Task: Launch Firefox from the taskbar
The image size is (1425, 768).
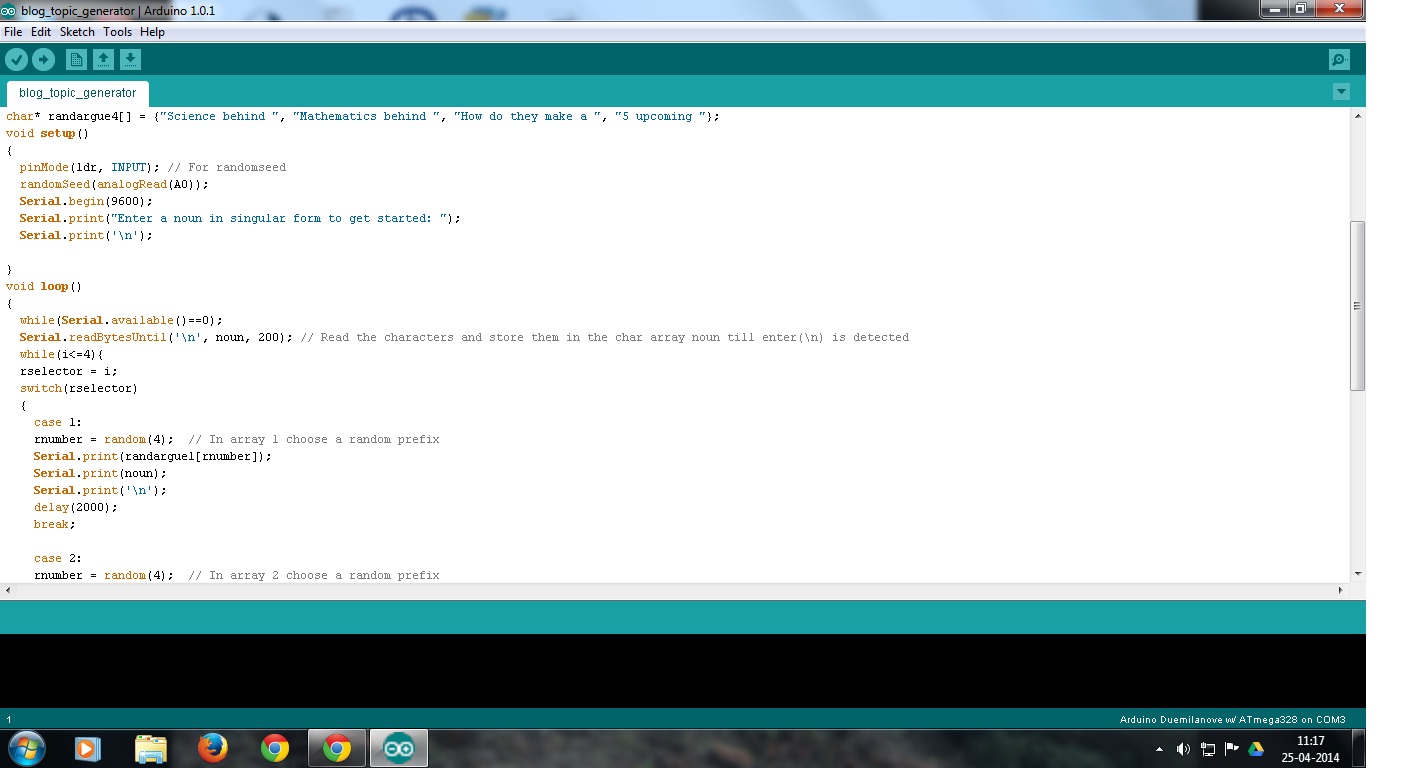Action: click(x=212, y=747)
